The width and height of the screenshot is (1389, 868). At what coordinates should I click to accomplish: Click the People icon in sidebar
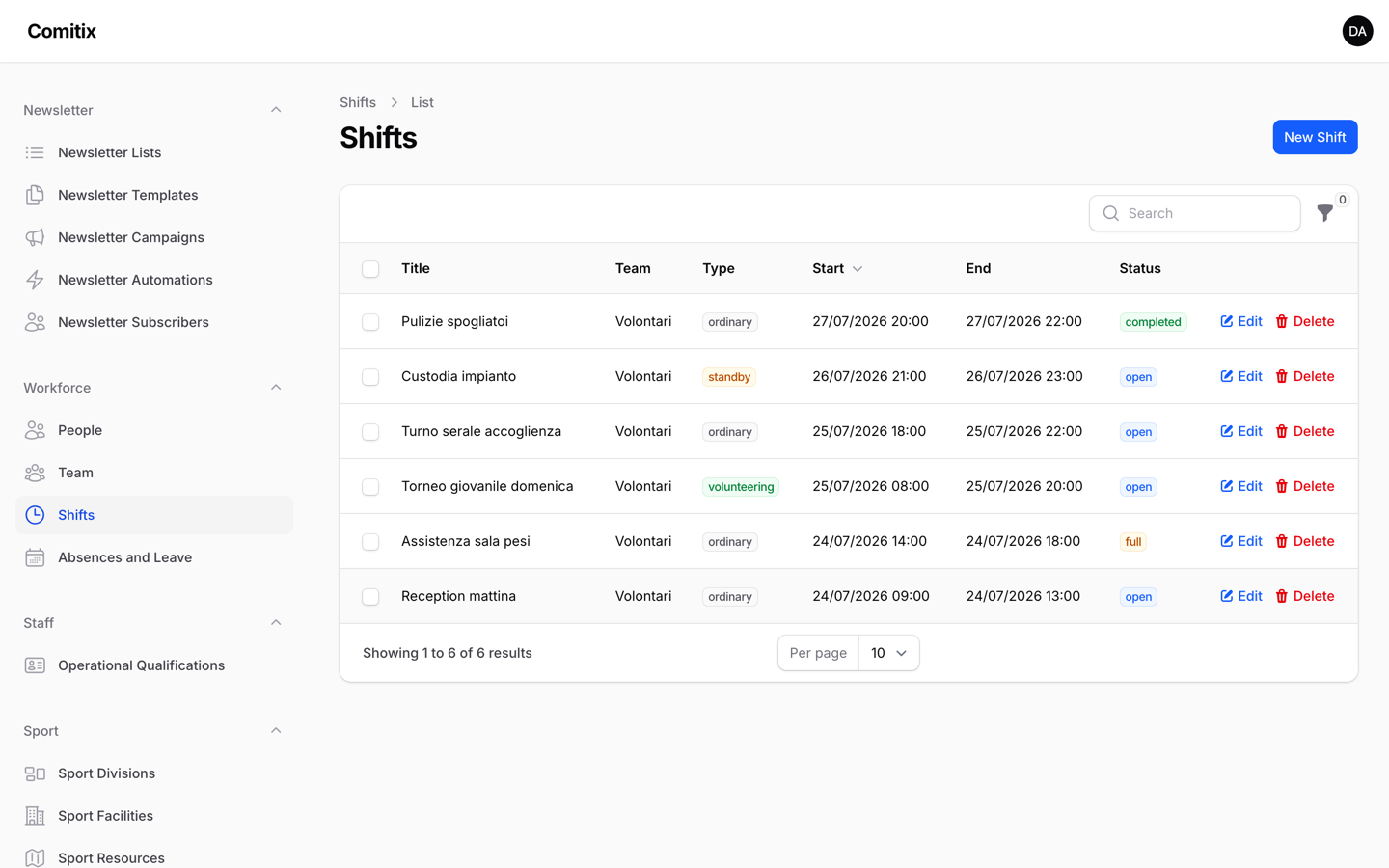pos(35,430)
